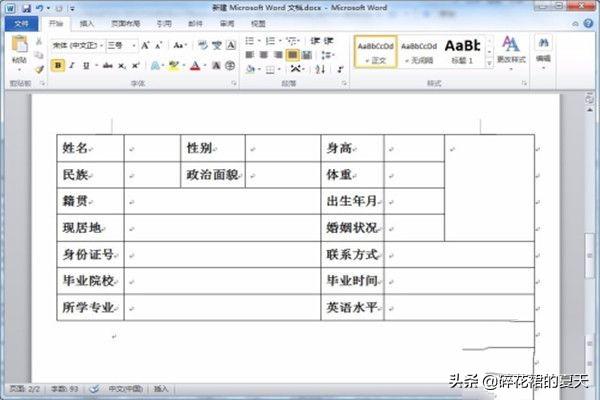Viewport: 600px width, 400px height.
Task: Toggle superscript formatting
Action: coord(135,66)
